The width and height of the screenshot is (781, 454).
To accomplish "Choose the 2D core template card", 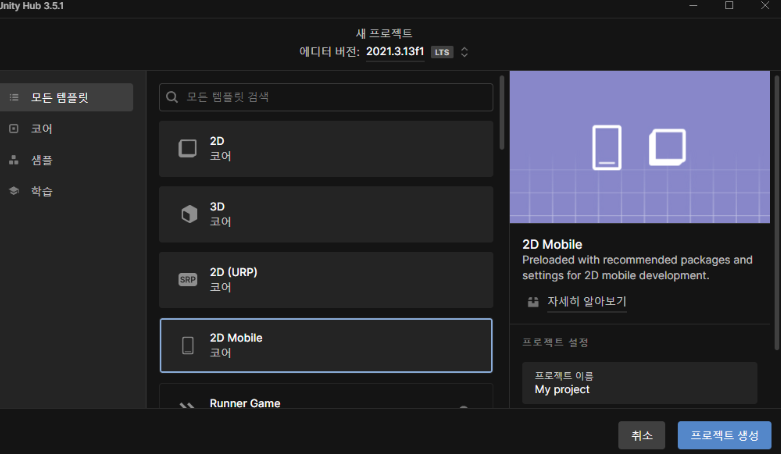I will [x=326, y=149].
